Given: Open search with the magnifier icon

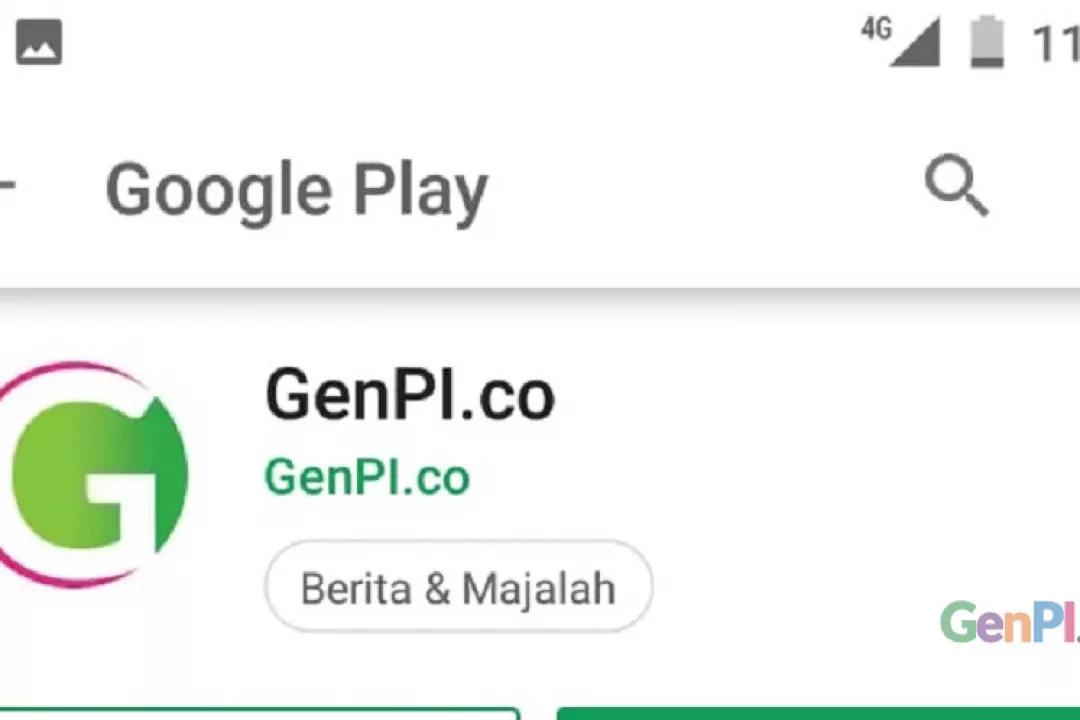Looking at the screenshot, I should [x=956, y=185].
